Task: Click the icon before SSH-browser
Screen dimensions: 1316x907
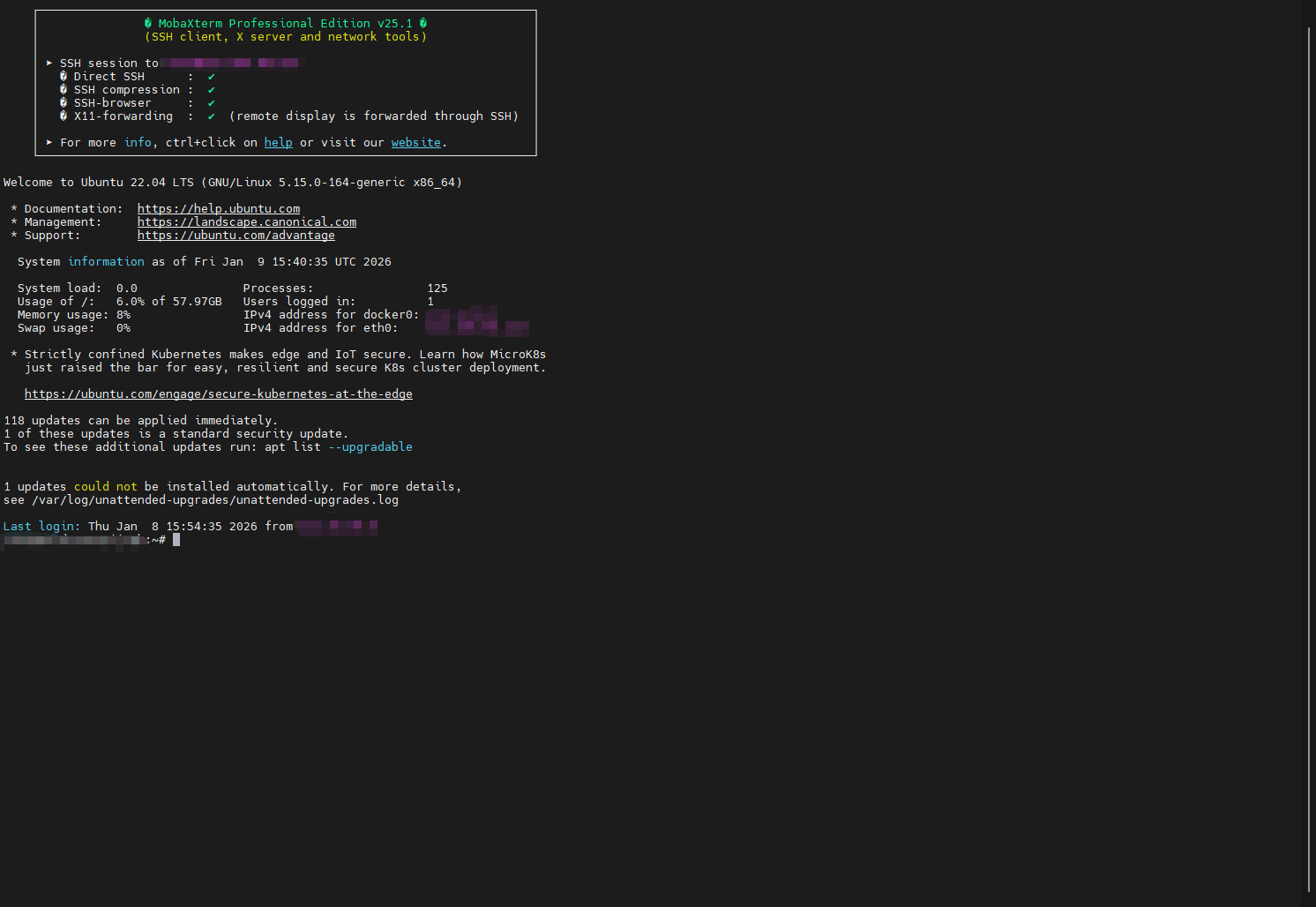Action: 63,102
